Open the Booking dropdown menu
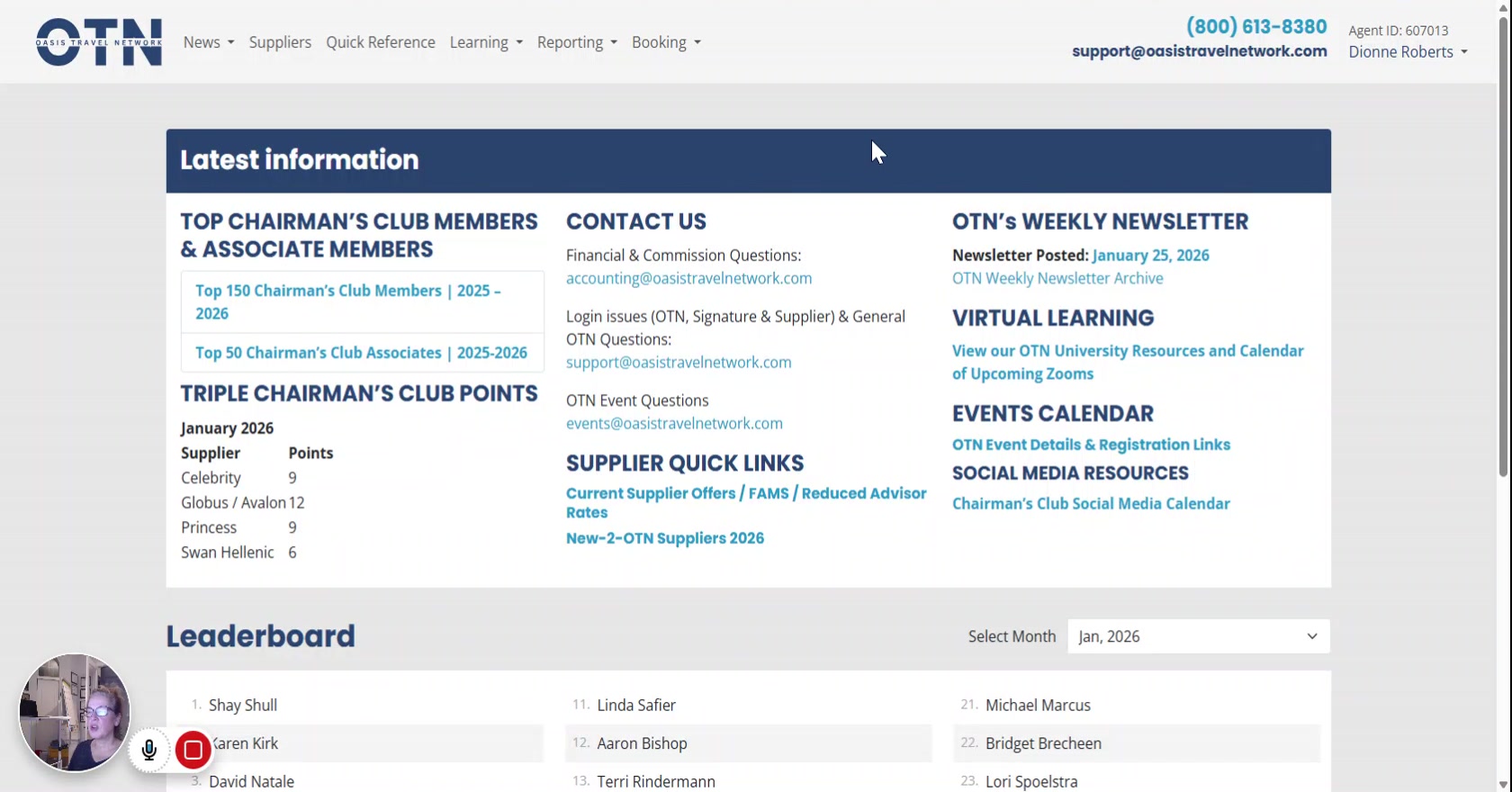The image size is (1512, 792). 666,42
